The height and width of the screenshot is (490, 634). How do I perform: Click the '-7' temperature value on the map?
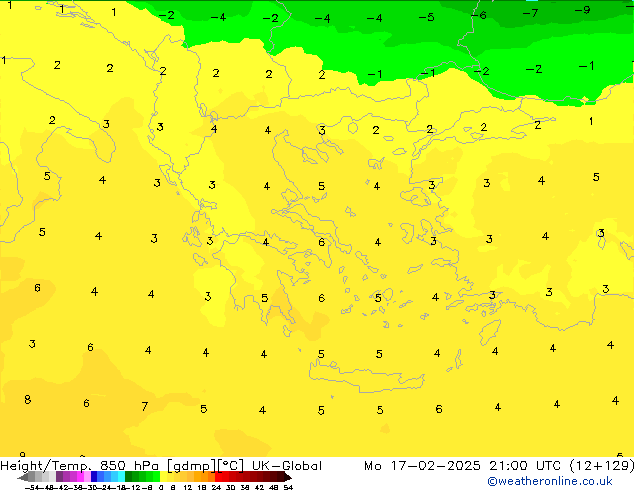[x=530, y=13]
